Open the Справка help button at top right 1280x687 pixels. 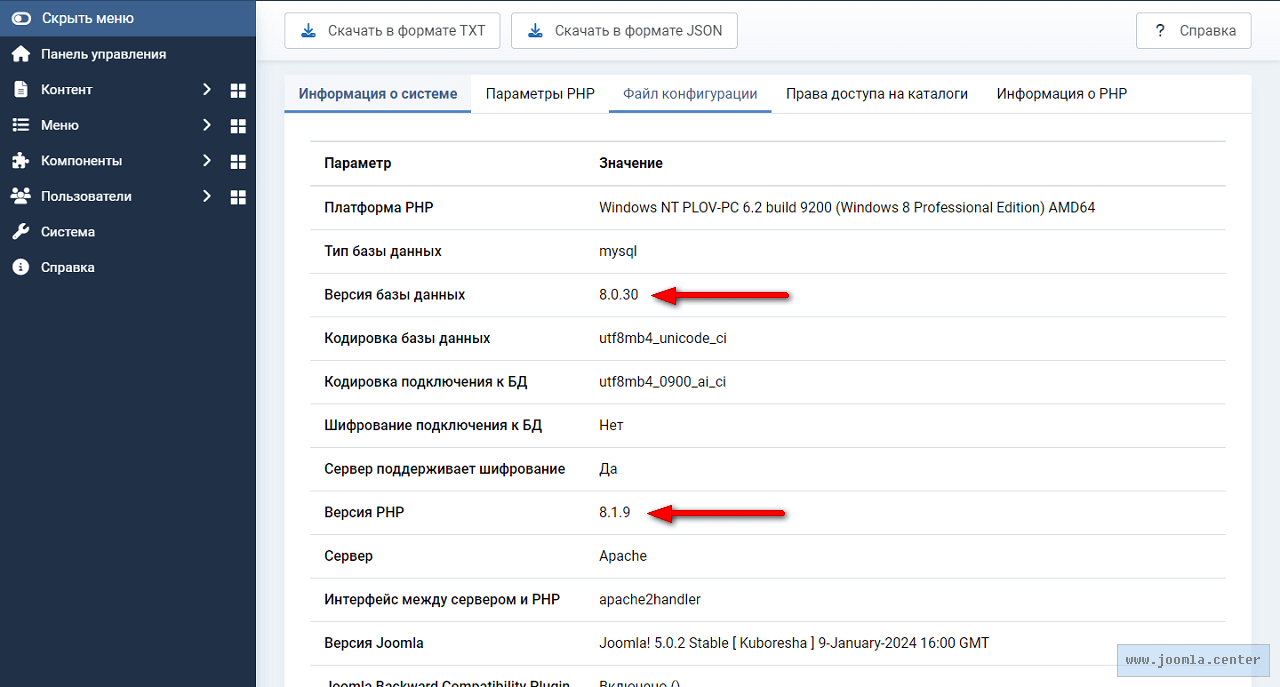pos(1193,31)
